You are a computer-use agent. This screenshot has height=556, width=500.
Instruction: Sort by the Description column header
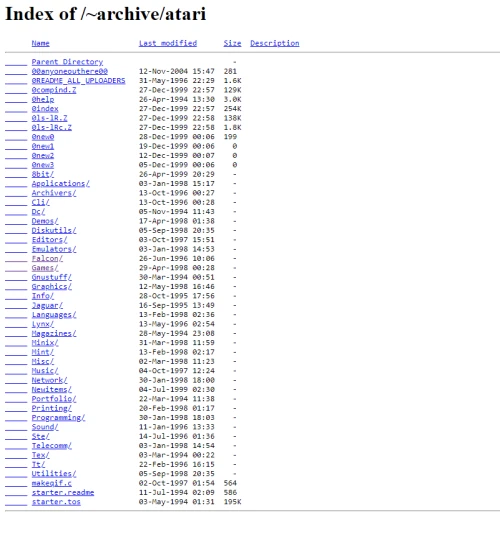(x=275, y=43)
